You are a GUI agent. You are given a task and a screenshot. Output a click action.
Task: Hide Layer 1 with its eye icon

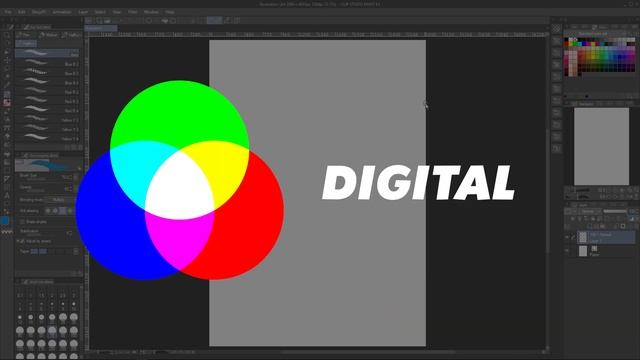pos(567,237)
